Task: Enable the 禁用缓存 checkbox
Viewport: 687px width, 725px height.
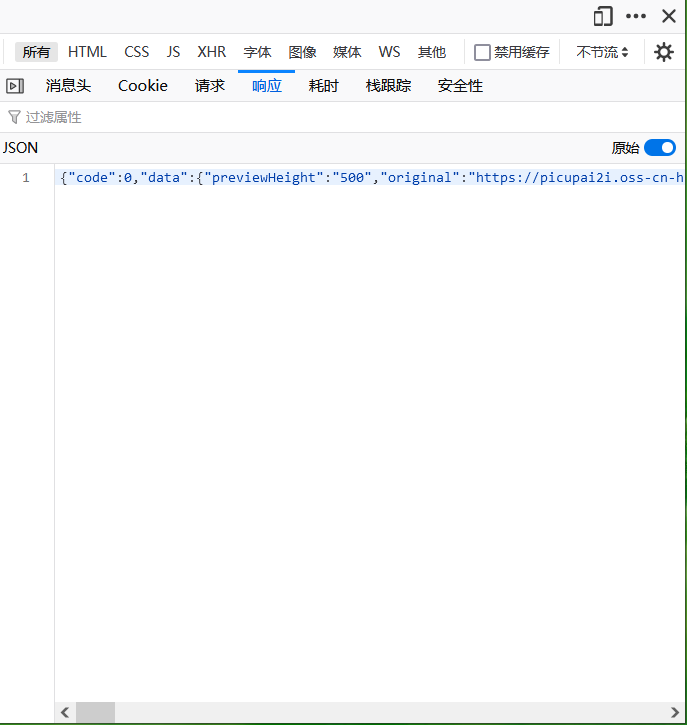Action: coord(482,52)
